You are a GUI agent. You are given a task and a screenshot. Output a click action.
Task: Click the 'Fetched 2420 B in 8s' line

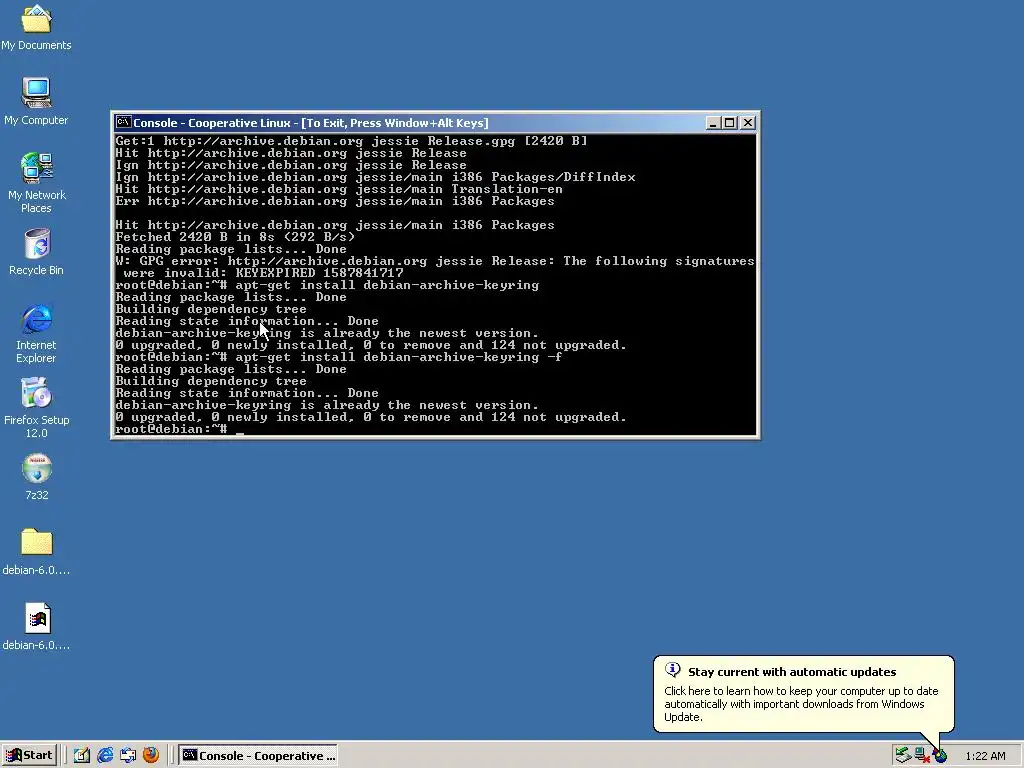point(235,237)
